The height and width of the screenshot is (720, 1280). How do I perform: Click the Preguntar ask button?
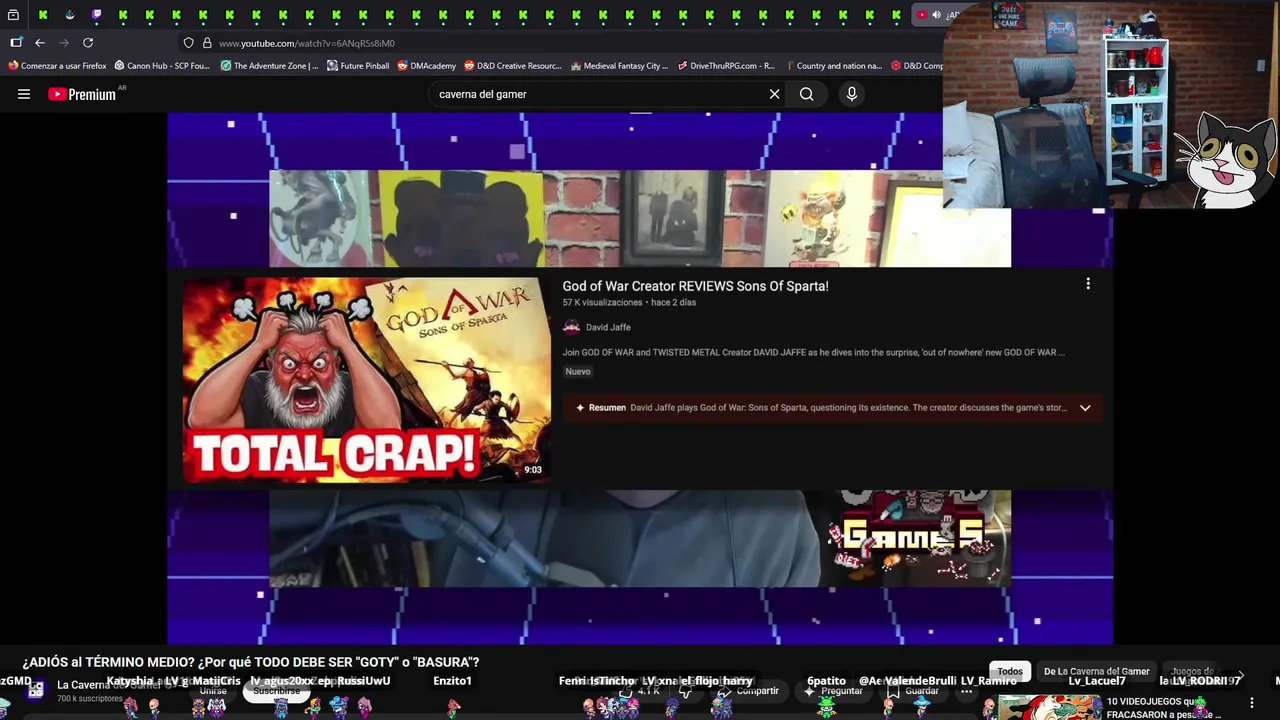tap(833, 691)
